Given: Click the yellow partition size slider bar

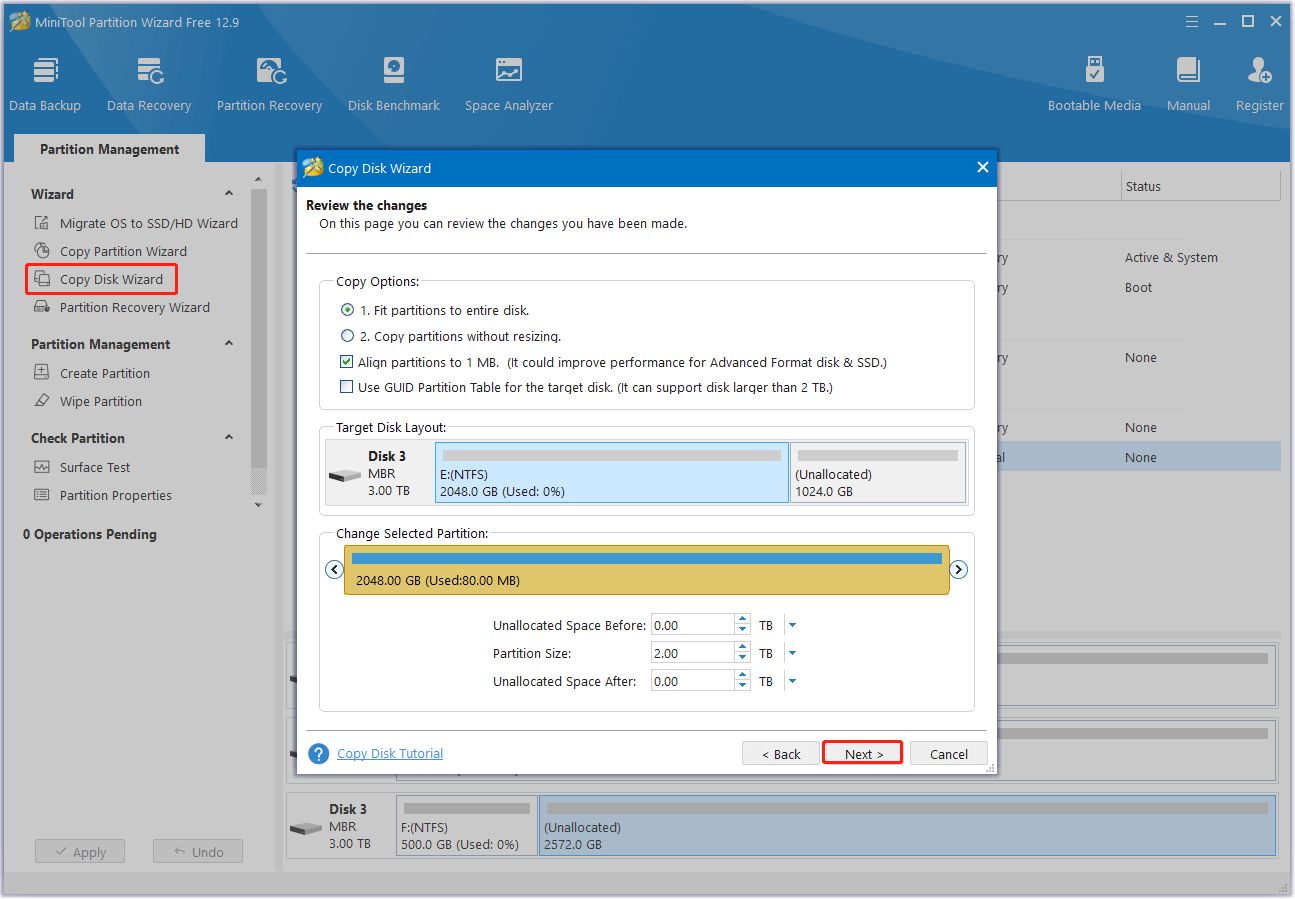Looking at the screenshot, I should [647, 570].
